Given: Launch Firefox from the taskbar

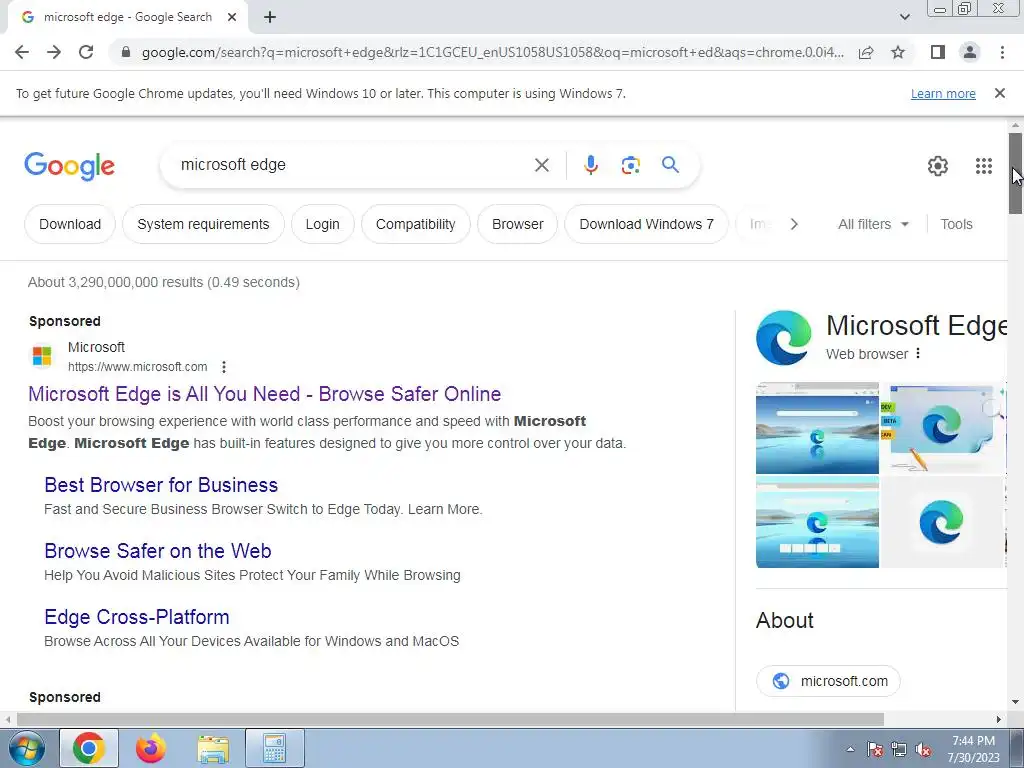Looking at the screenshot, I should pos(151,748).
